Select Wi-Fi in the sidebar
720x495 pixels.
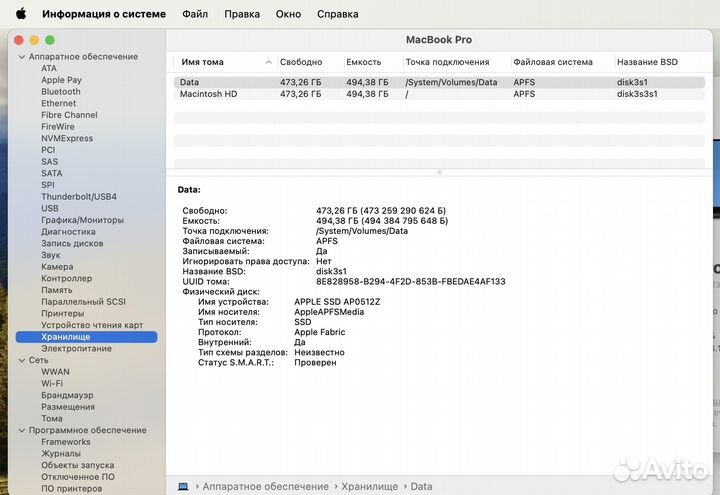pos(52,383)
